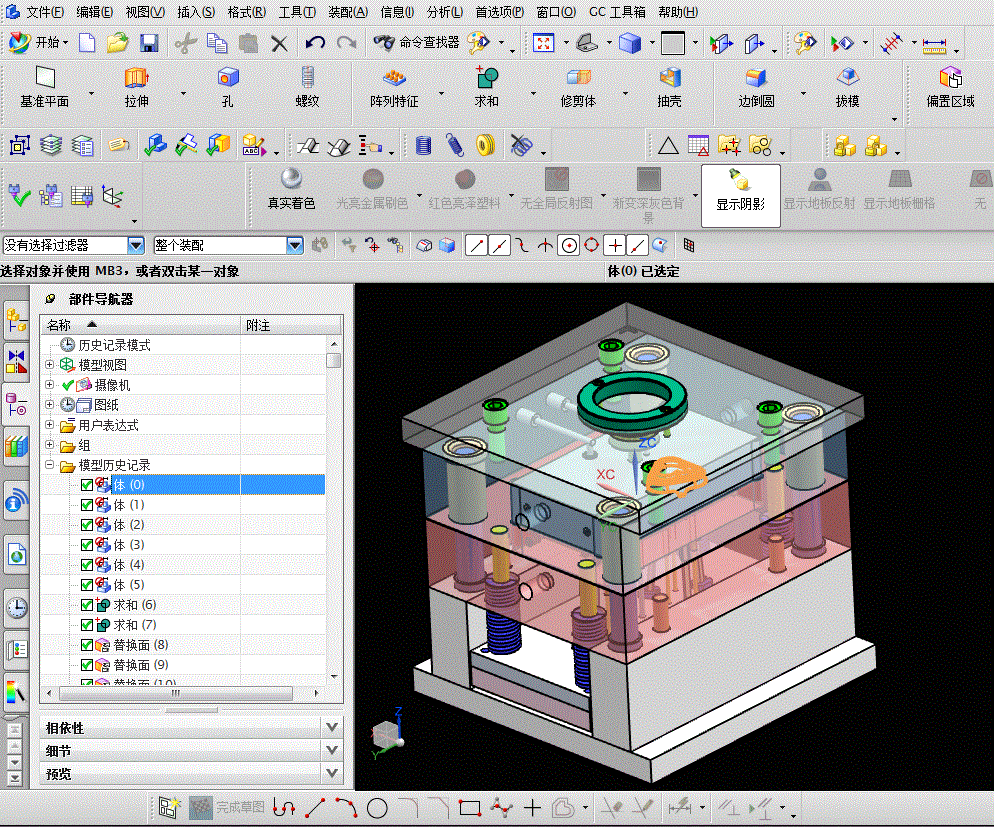Viewport: 994px width, 827px height.
Task: Click the Undo arrow icon
Action: pos(315,43)
